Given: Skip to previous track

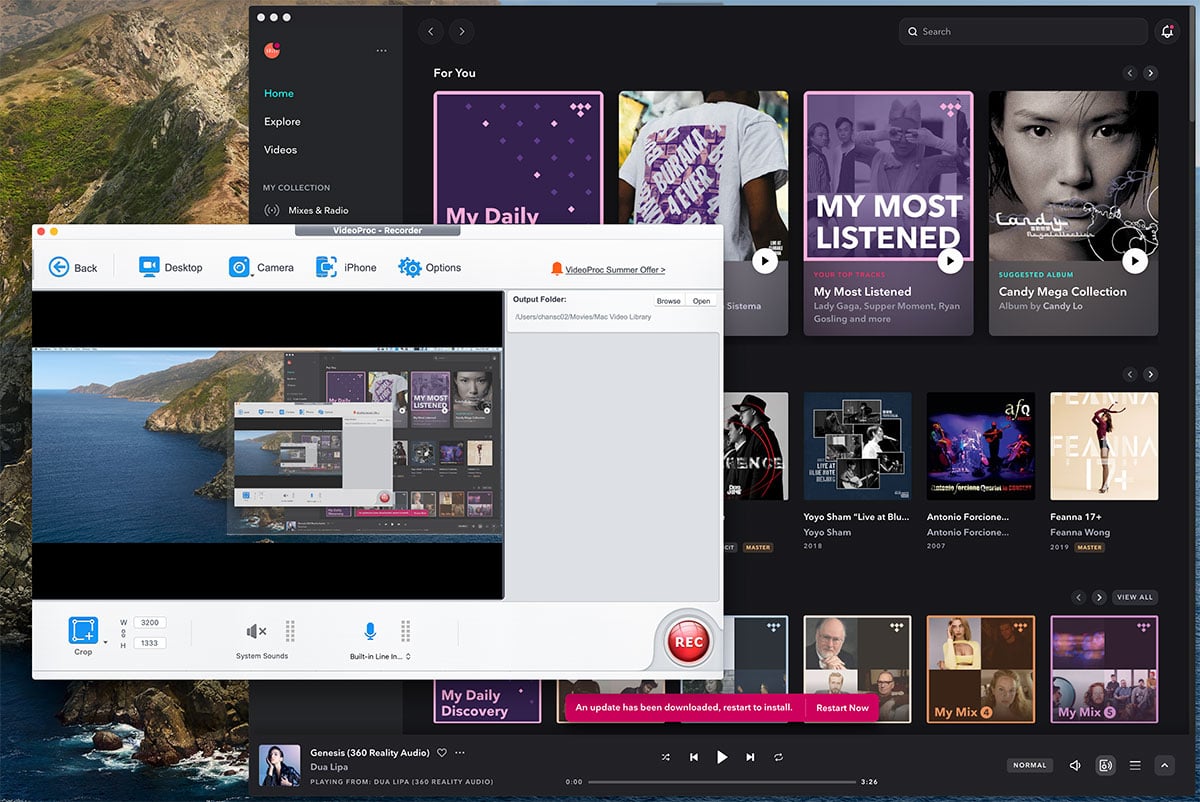Looking at the screenshot, I should [x=694, y=758].
